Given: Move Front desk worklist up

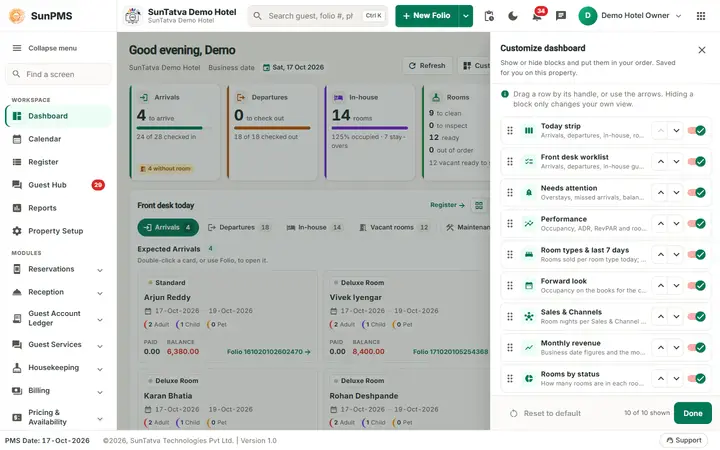Looking at the screenshot, I should [x=660, y=162].
